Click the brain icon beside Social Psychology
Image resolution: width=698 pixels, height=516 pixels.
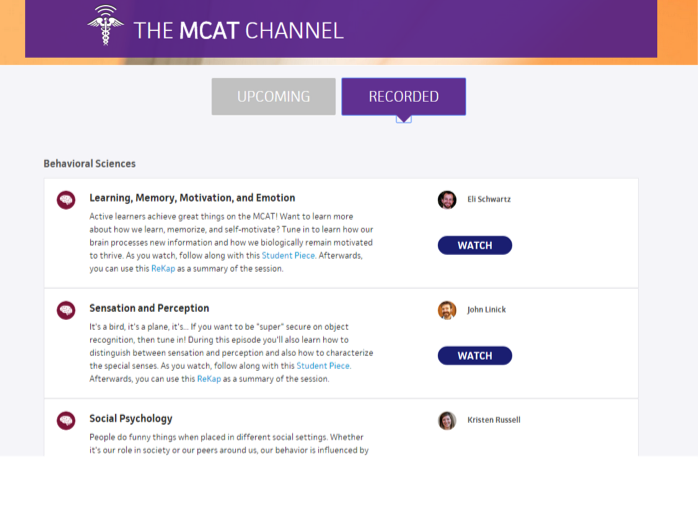click(x=66, y=421)
